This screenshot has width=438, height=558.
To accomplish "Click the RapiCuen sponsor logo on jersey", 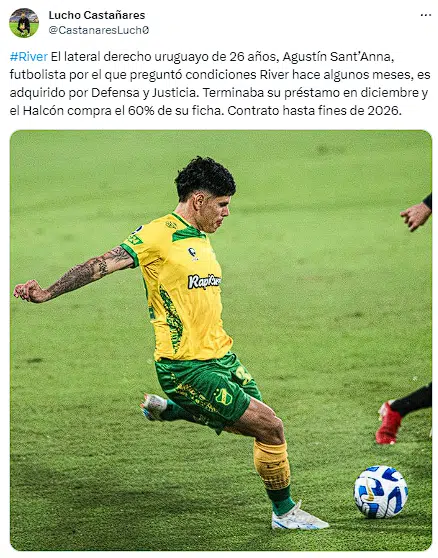I will 204,281.
